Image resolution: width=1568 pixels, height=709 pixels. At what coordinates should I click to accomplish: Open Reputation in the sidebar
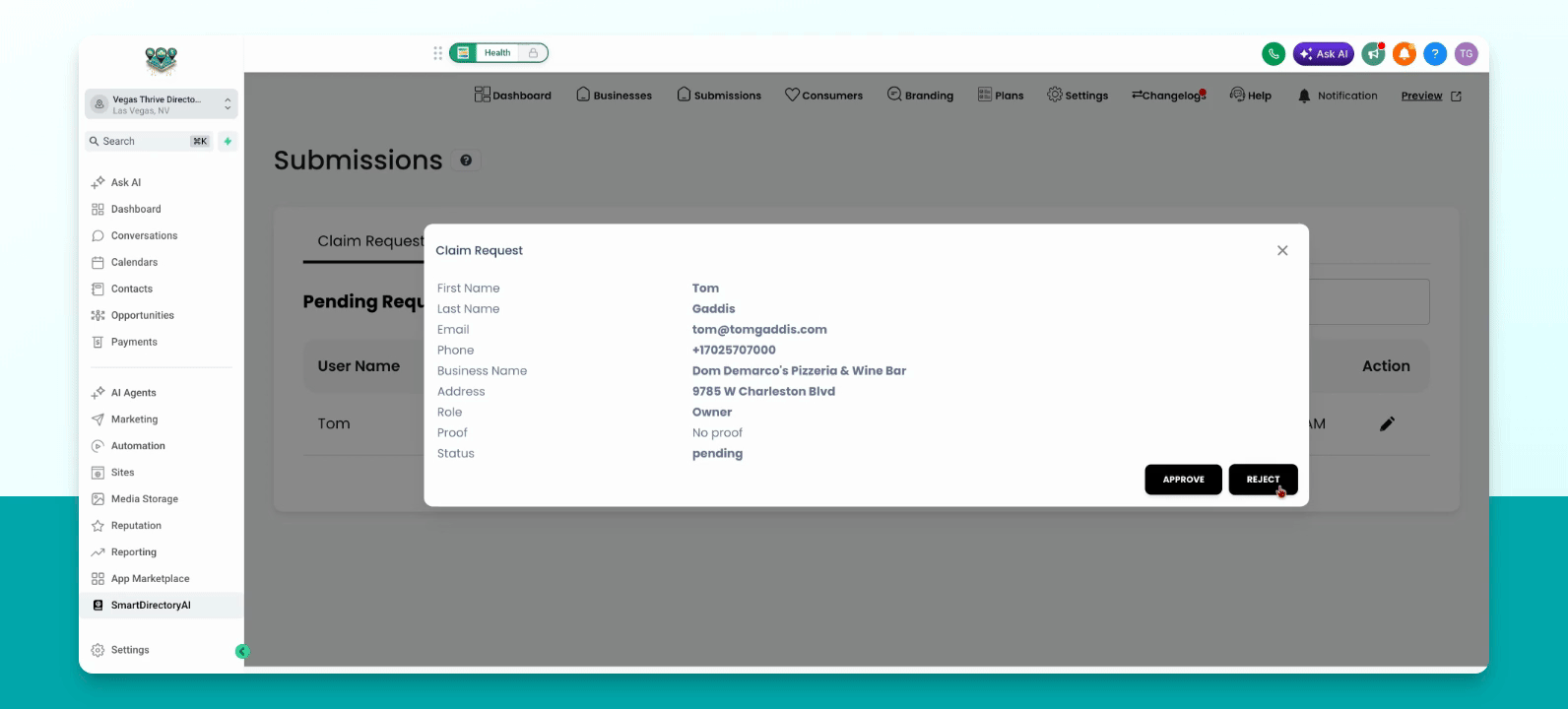point(136,526)
